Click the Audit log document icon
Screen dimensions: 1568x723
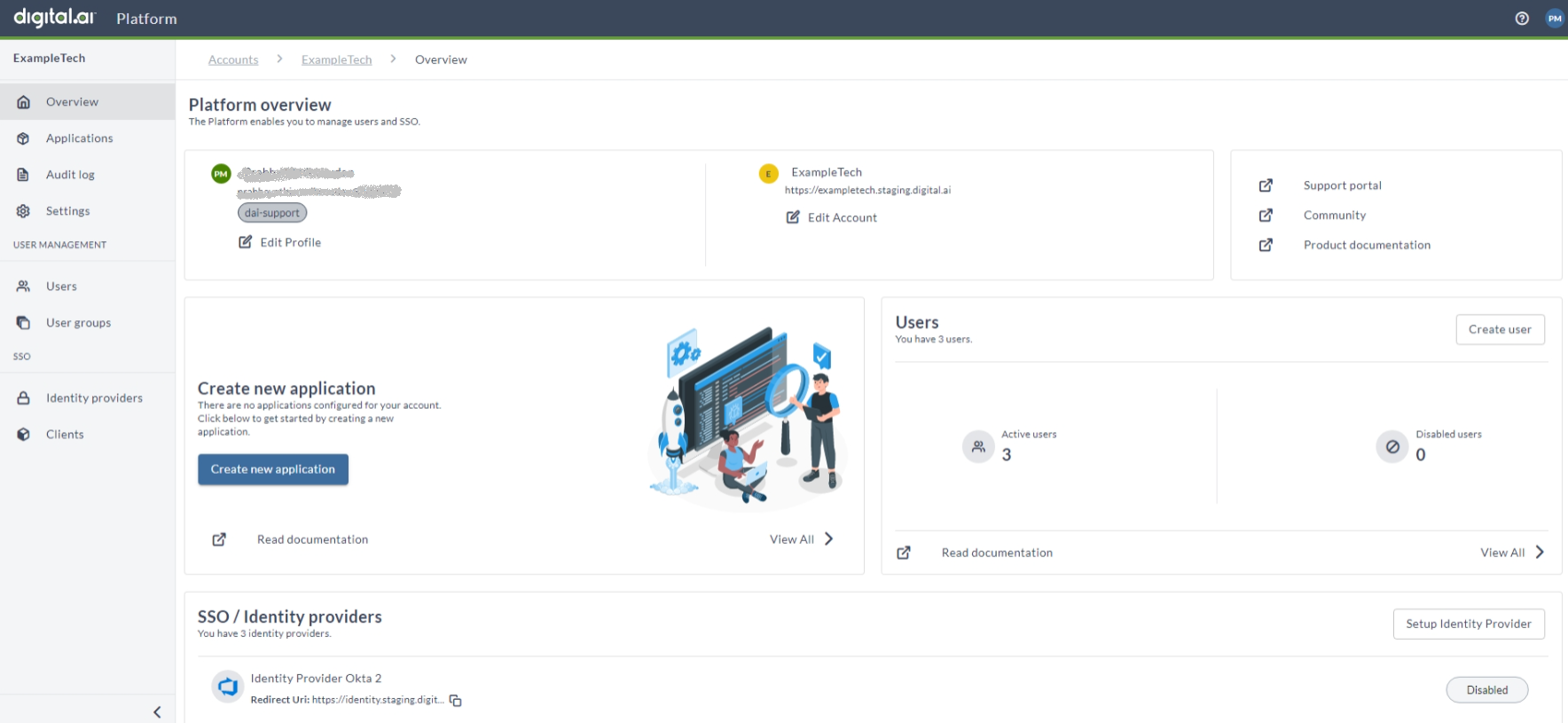[x=24, y=175]
